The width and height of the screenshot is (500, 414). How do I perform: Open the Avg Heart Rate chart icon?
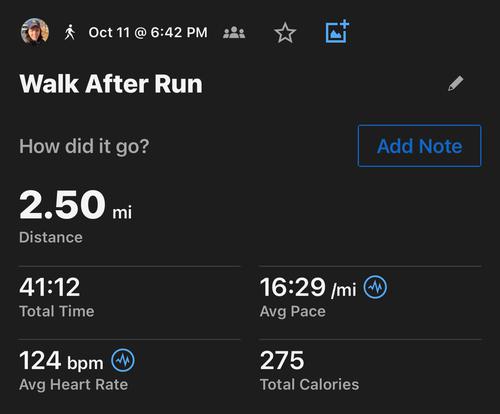coord(123,360)
